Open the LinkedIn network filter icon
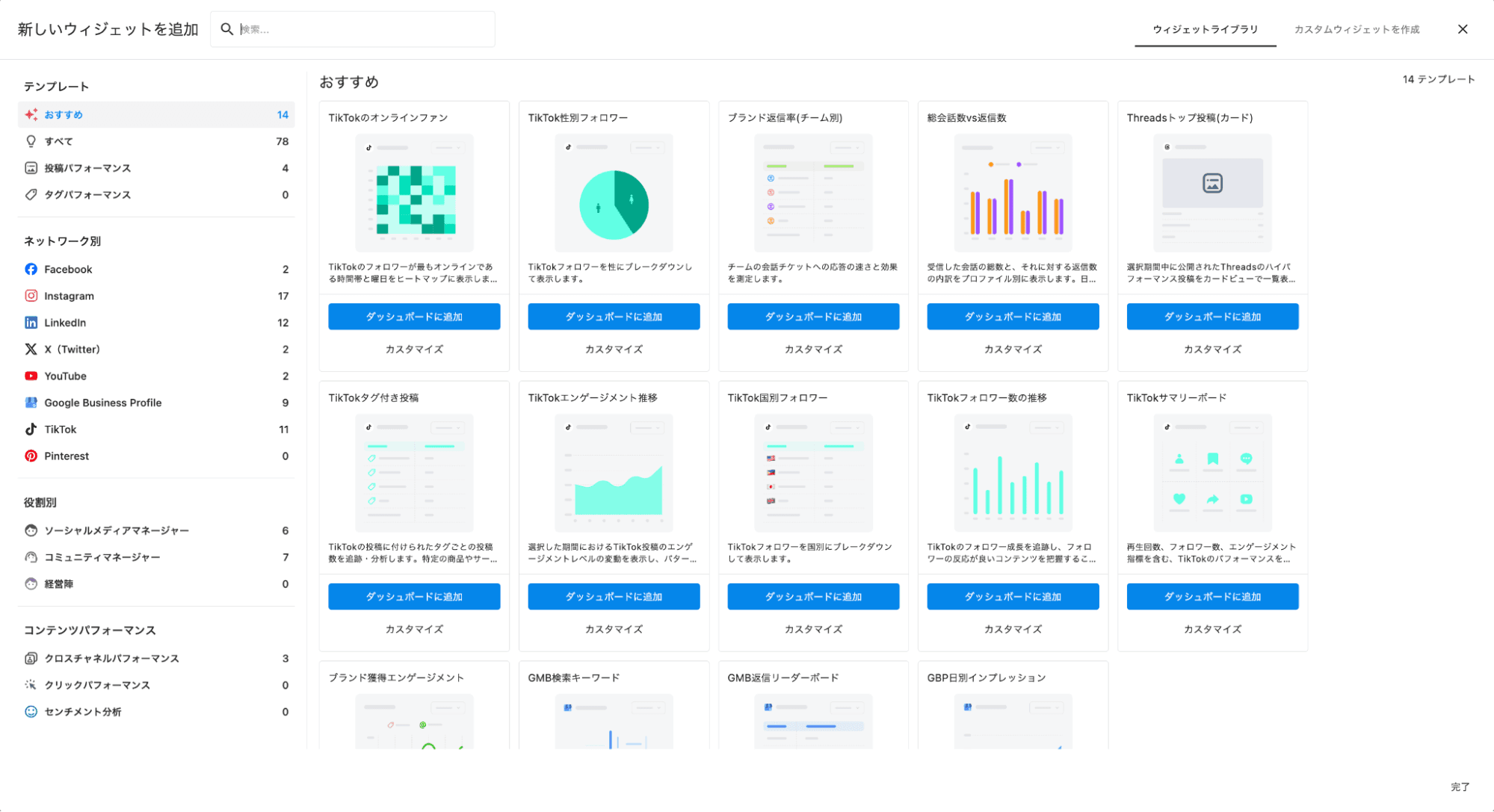The height and width of the screenshot is (812, 1494). pyautogui.click(x=31, y=323)
